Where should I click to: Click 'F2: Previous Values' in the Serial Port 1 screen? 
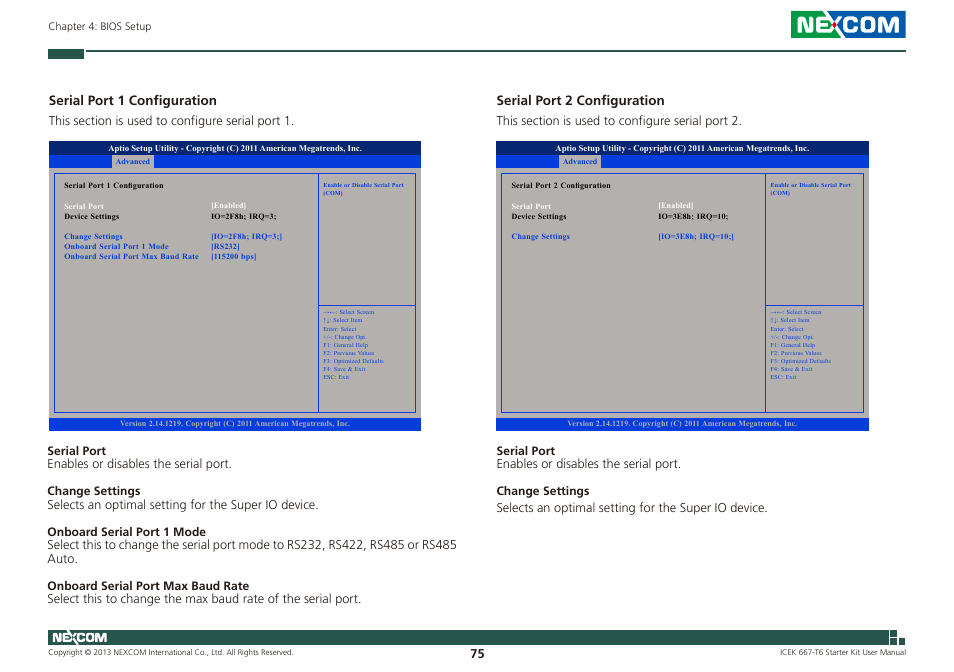click(349, 353)
